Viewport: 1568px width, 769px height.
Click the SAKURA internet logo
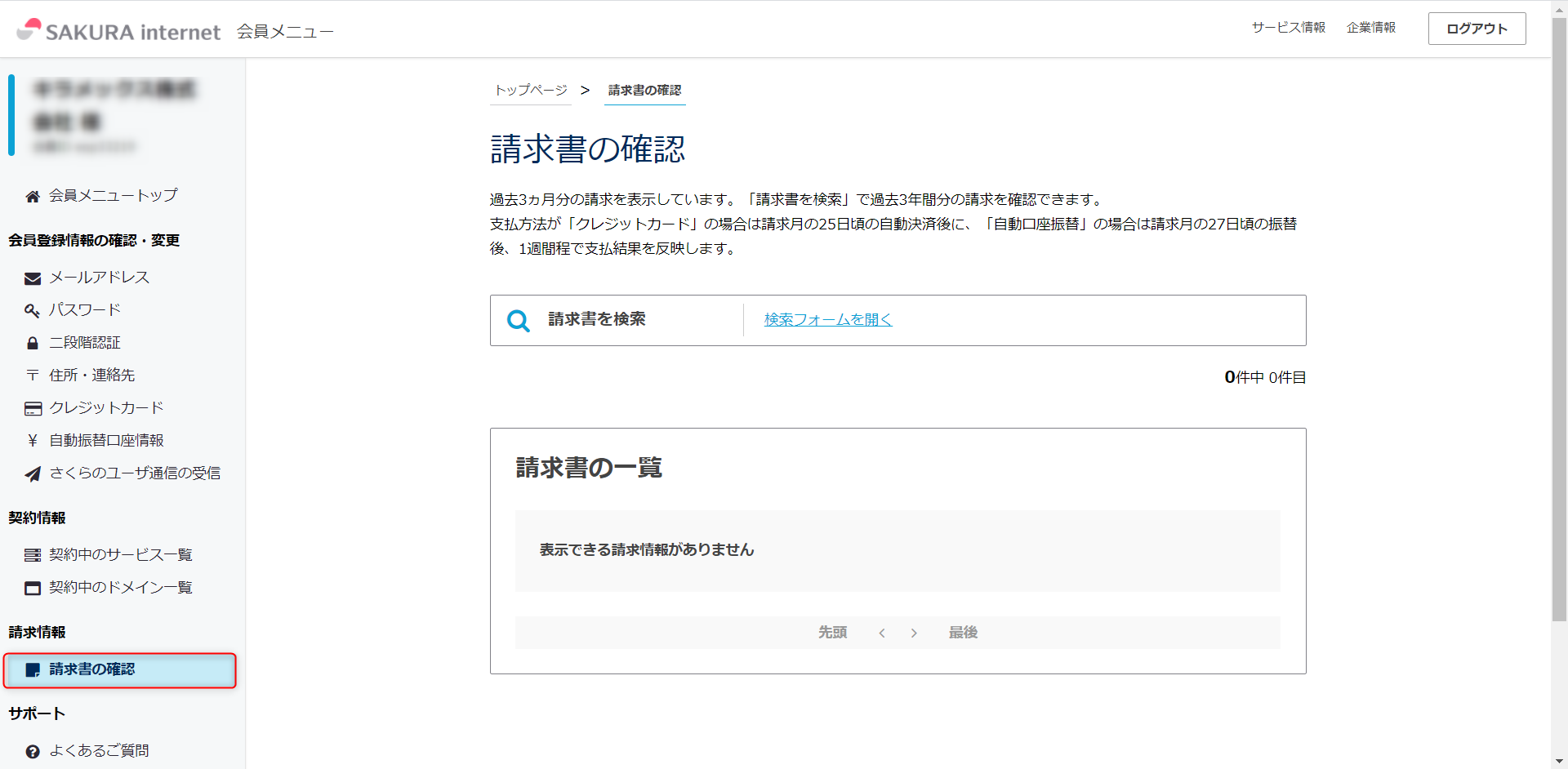click(119, 31)
